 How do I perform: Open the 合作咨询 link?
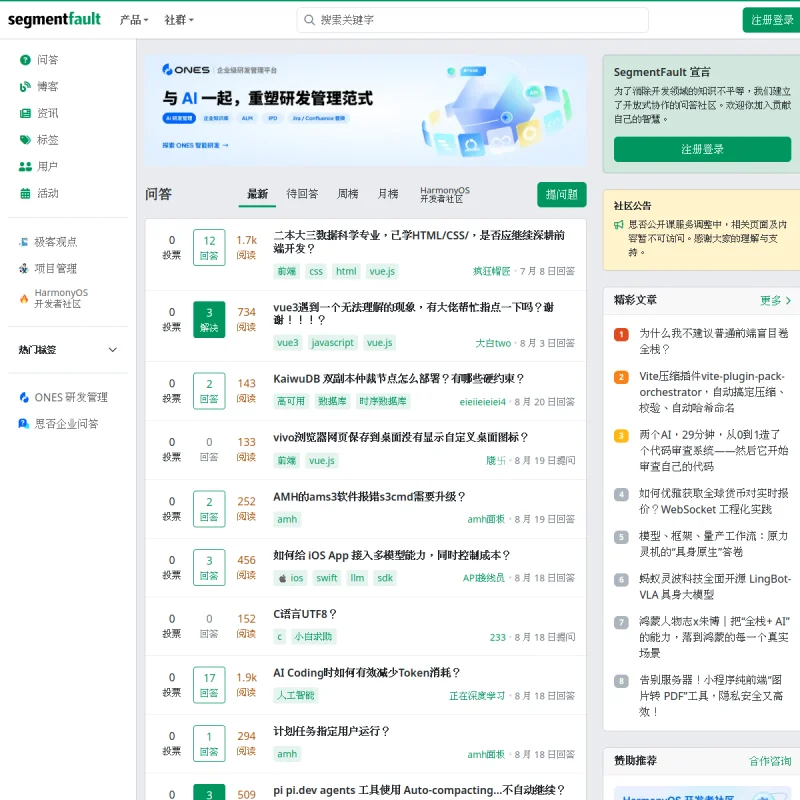click(769, 761)
